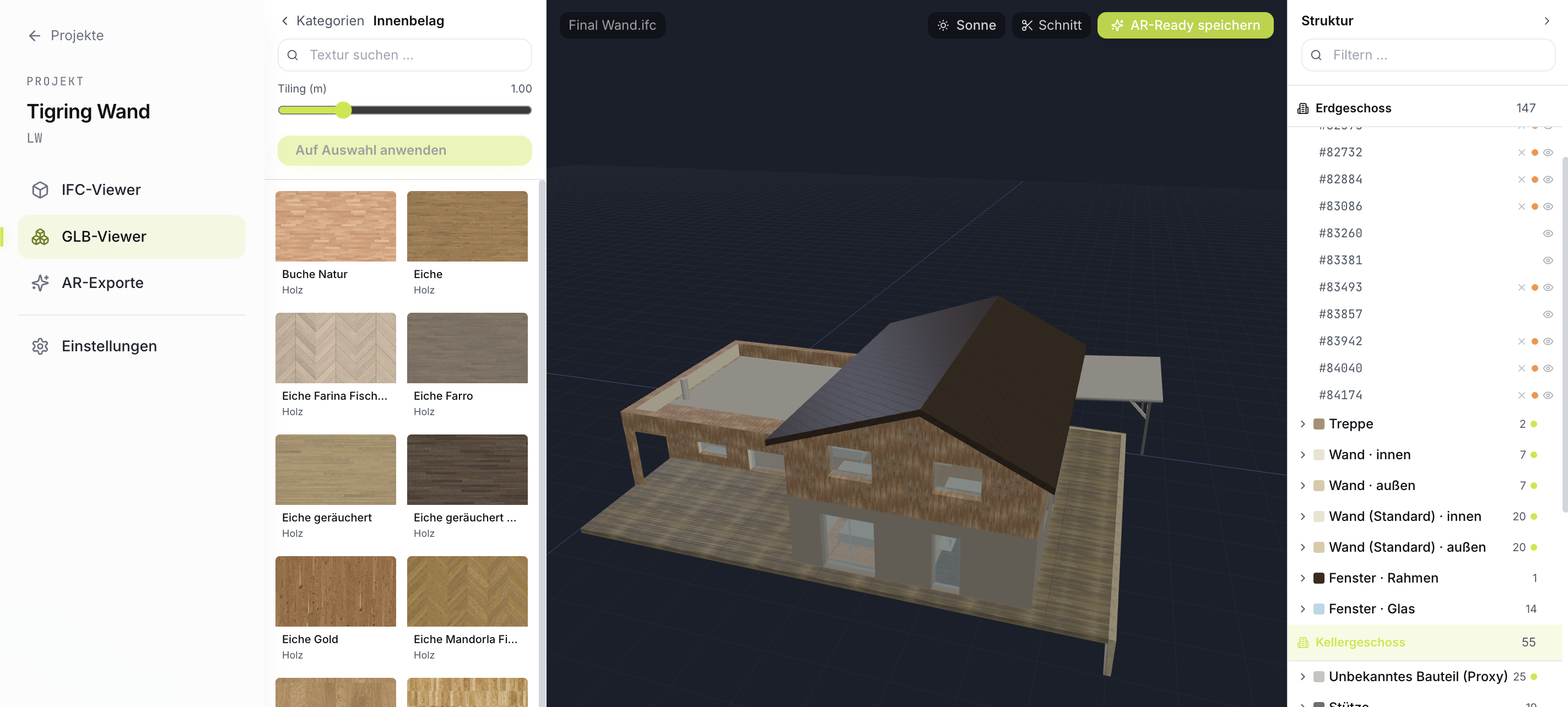This screenshot has width=1568, height=707.
Task: Click the orange dot on row #84174
Action: (1534, 395)
